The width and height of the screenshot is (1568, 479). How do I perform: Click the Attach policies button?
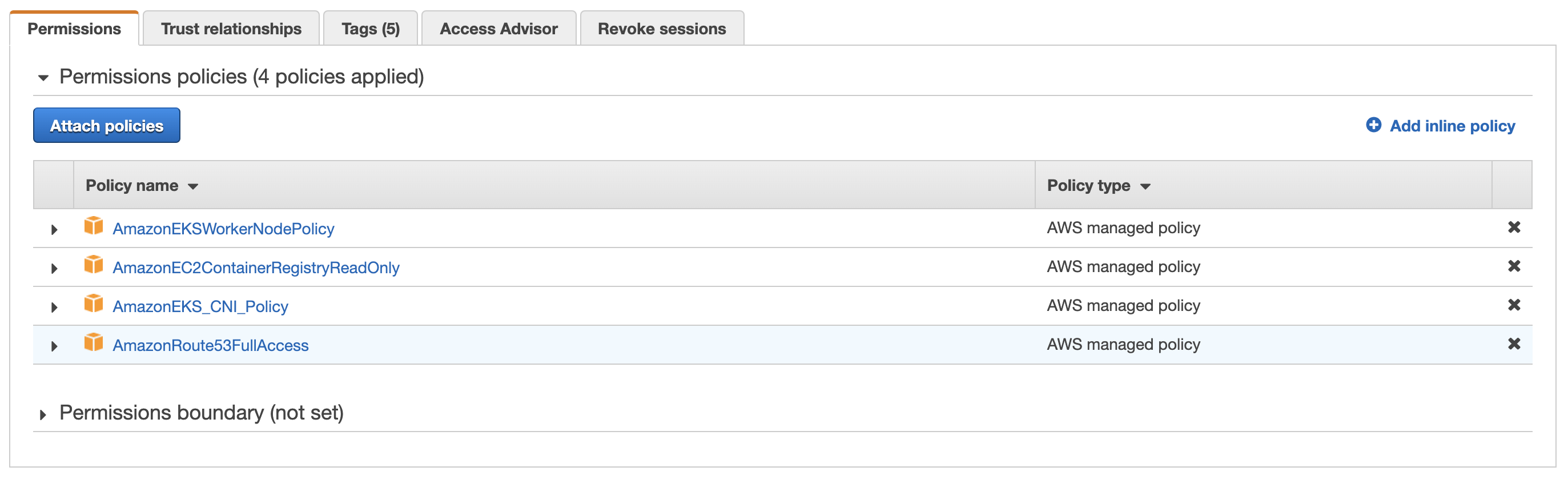107,126
